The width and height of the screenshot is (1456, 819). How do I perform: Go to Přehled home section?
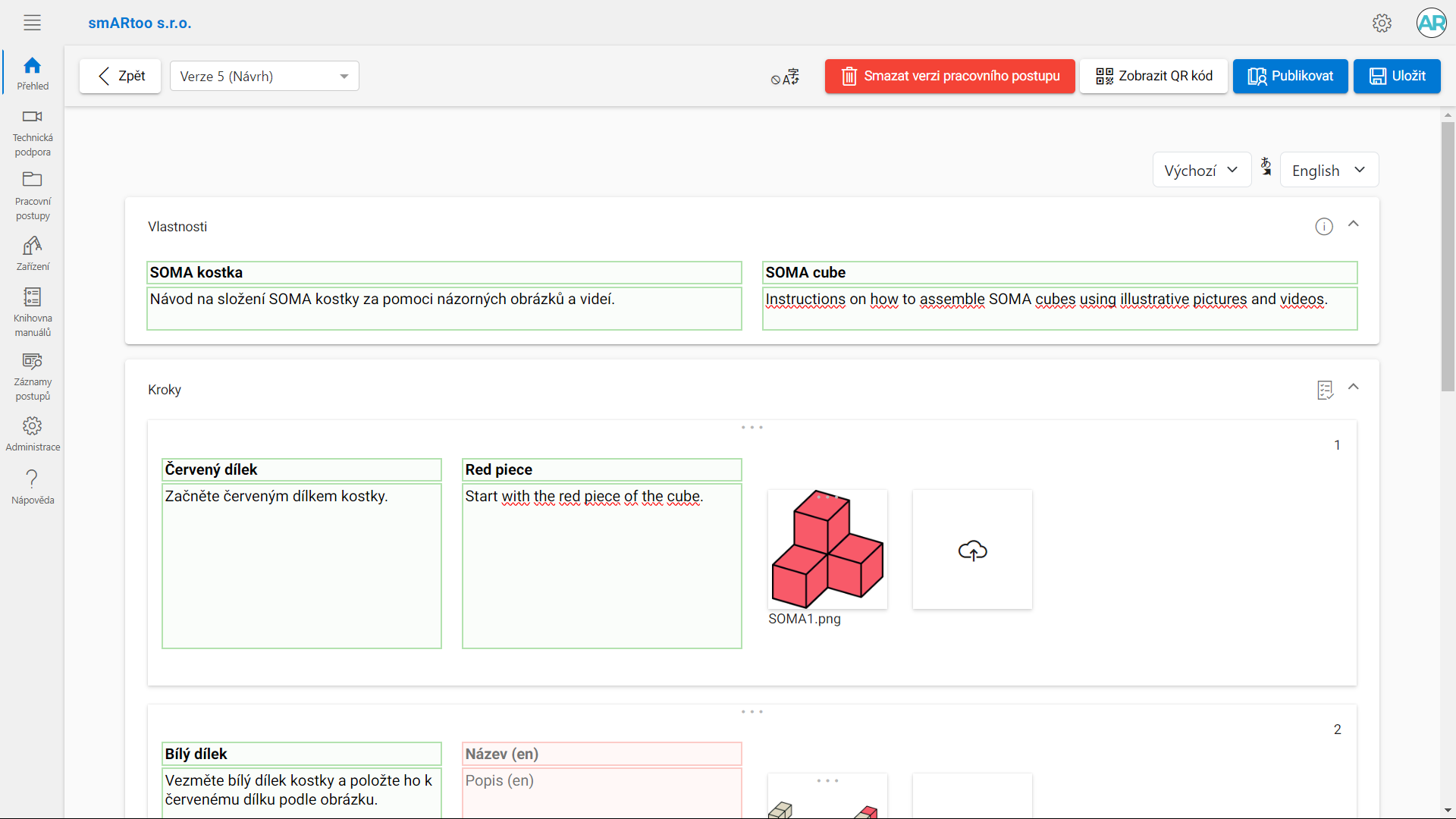(x=33, y=74)
